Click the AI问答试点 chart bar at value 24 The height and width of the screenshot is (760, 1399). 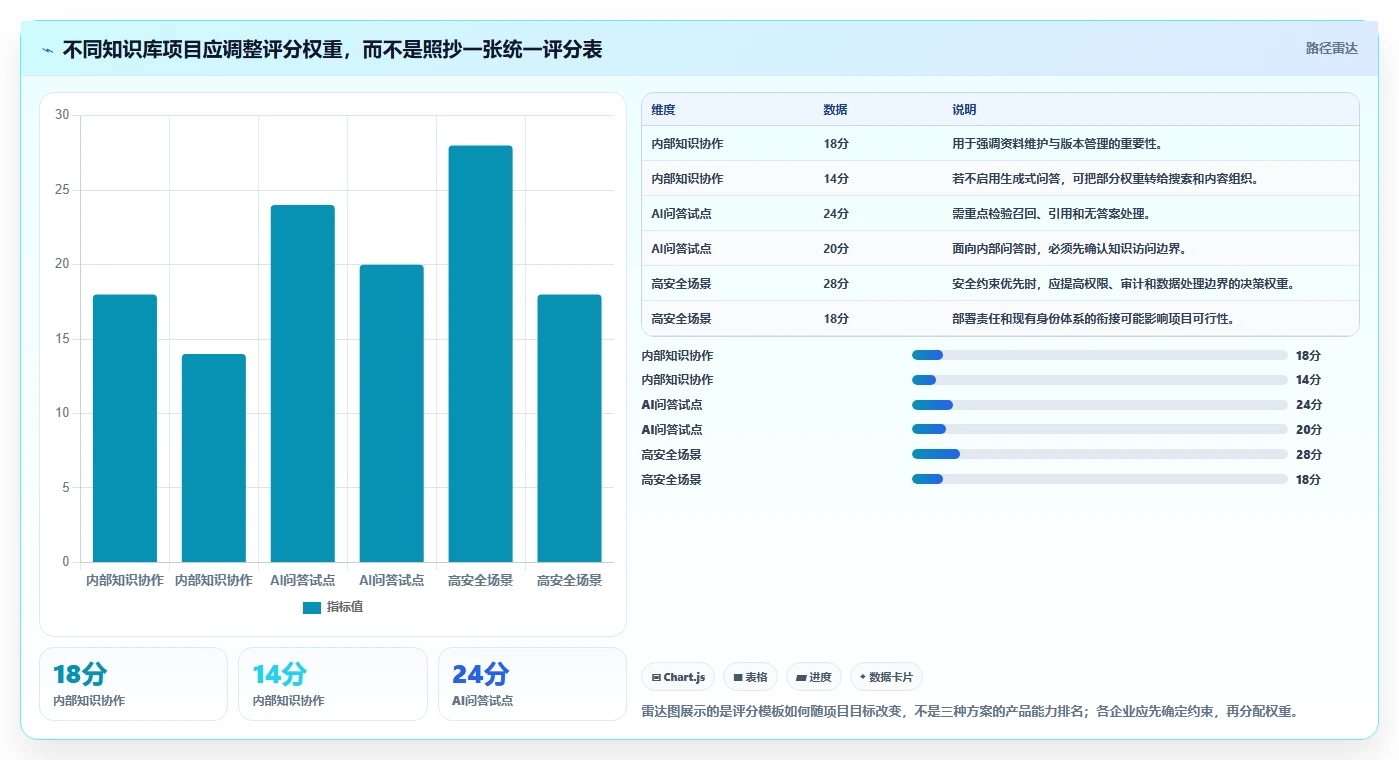[x=303, y=383]
